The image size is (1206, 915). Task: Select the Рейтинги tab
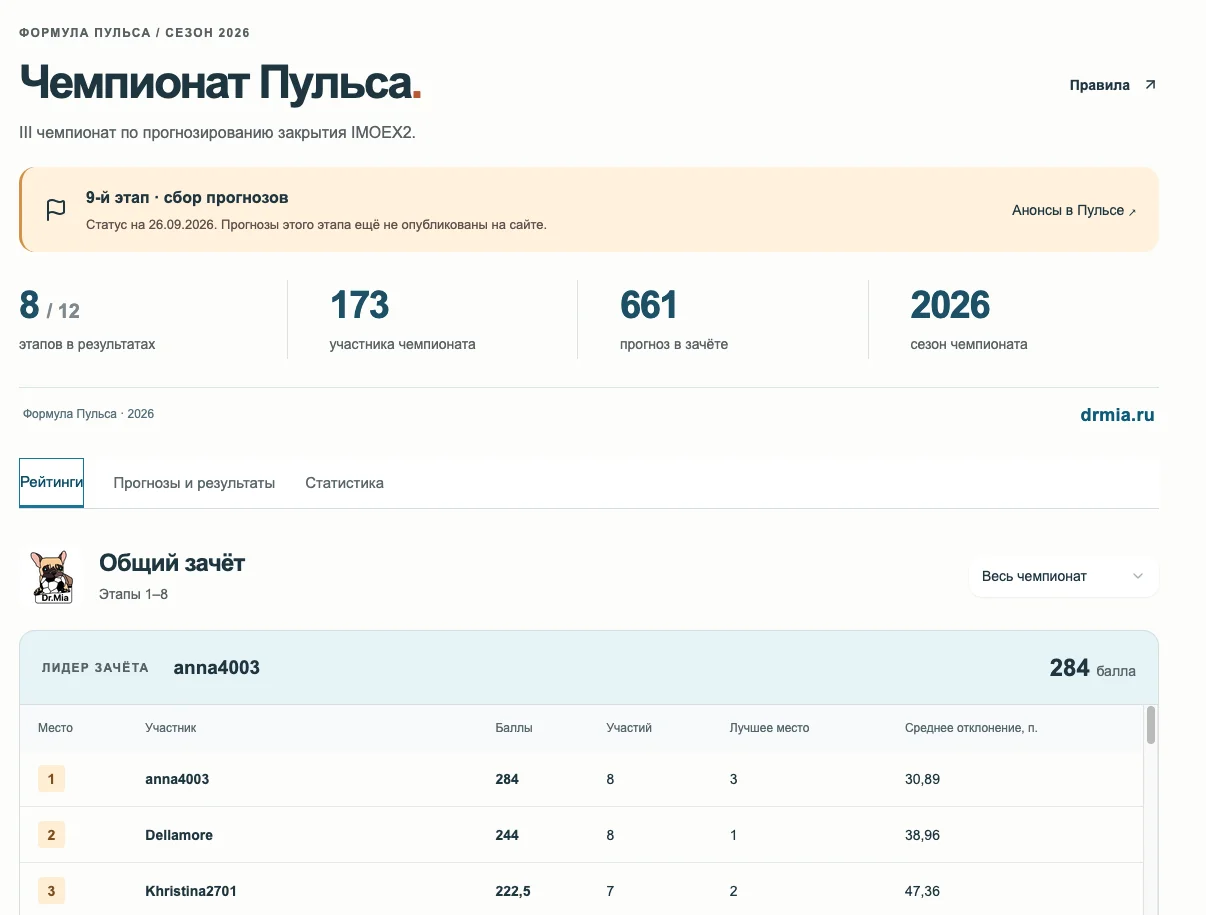[52, 483]
